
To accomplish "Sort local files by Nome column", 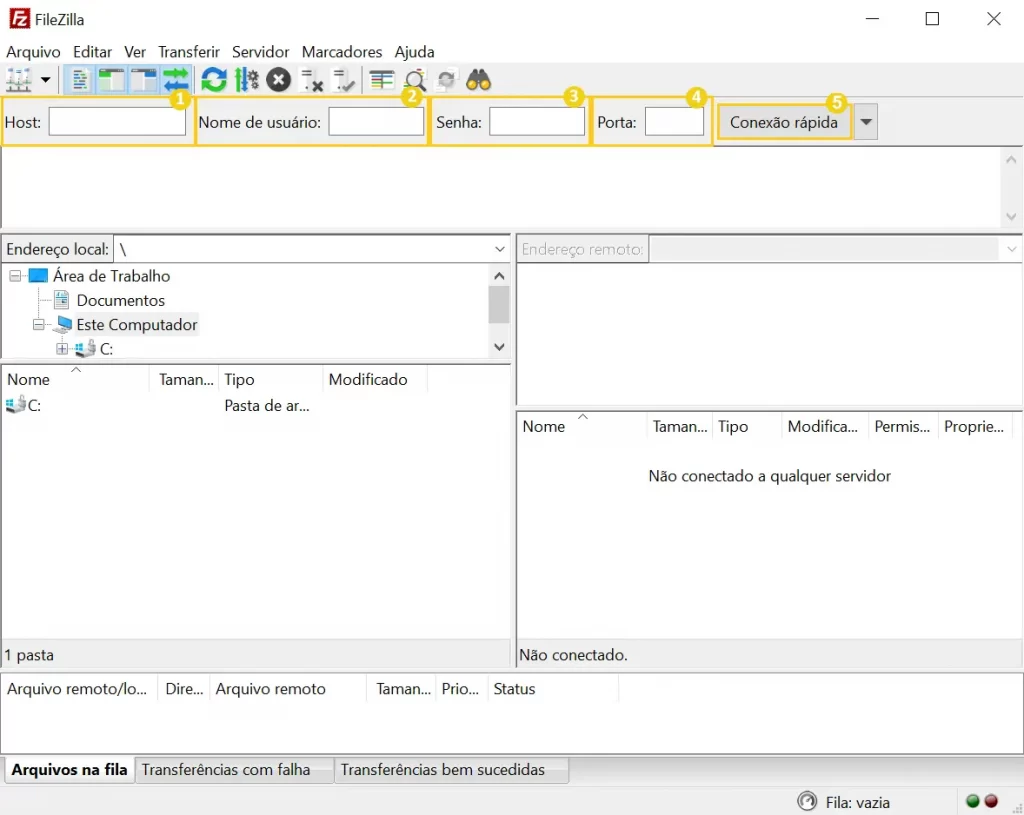I will pyautogui.click(x=75, y=379).
